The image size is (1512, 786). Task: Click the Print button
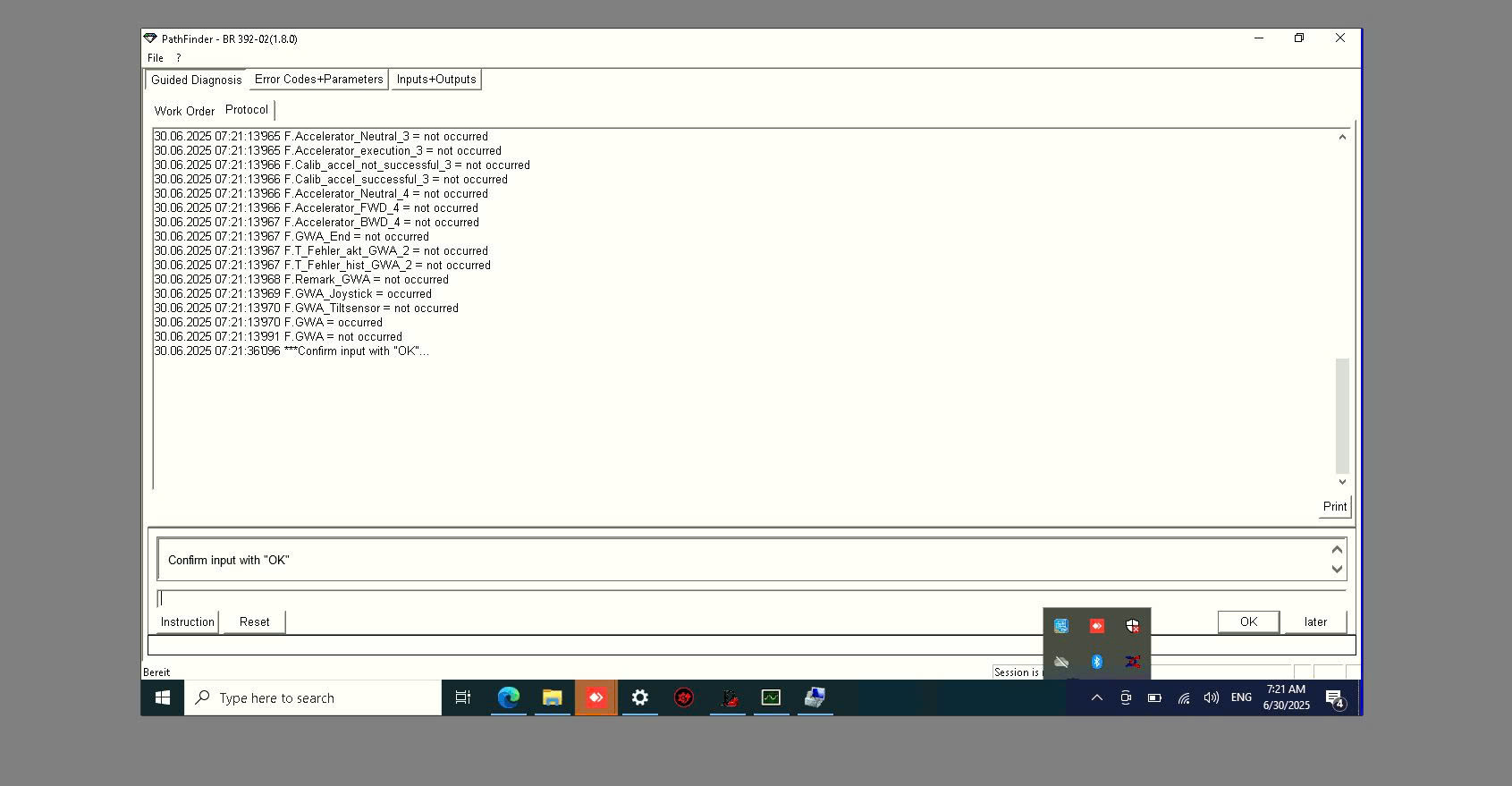(1334, 506)
